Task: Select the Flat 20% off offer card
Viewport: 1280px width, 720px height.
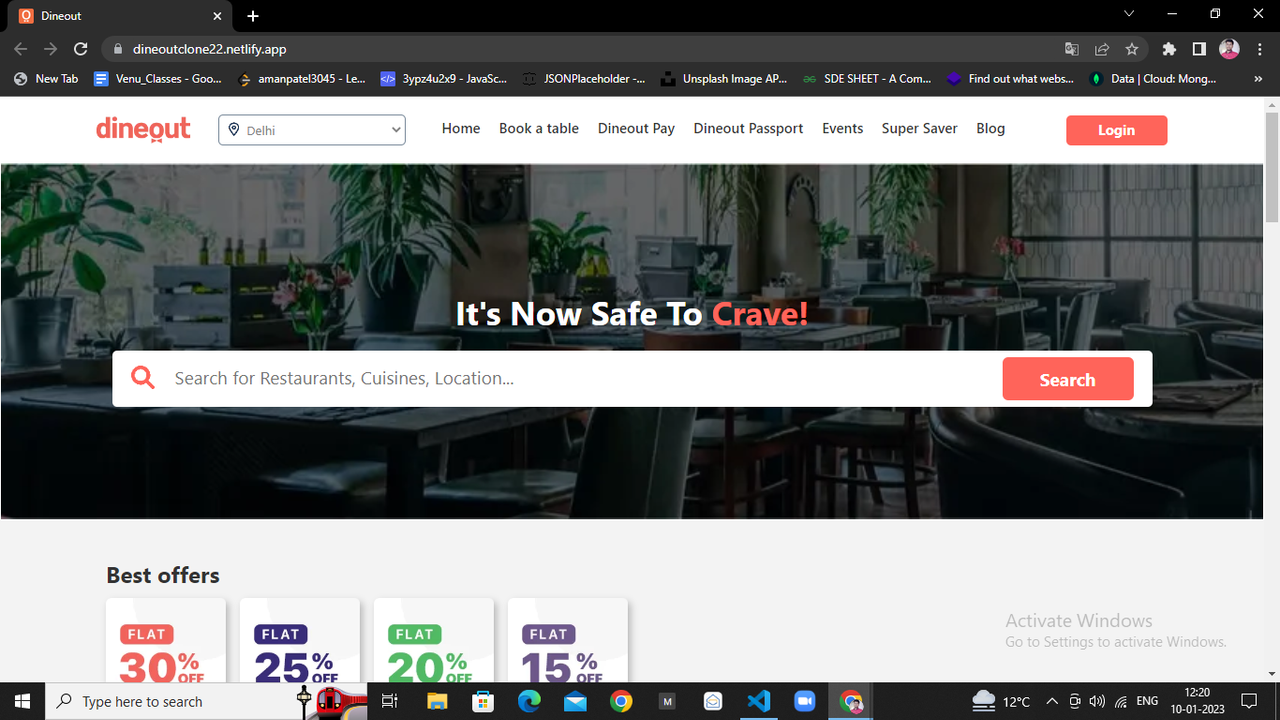Action: [x=434, y=640]
